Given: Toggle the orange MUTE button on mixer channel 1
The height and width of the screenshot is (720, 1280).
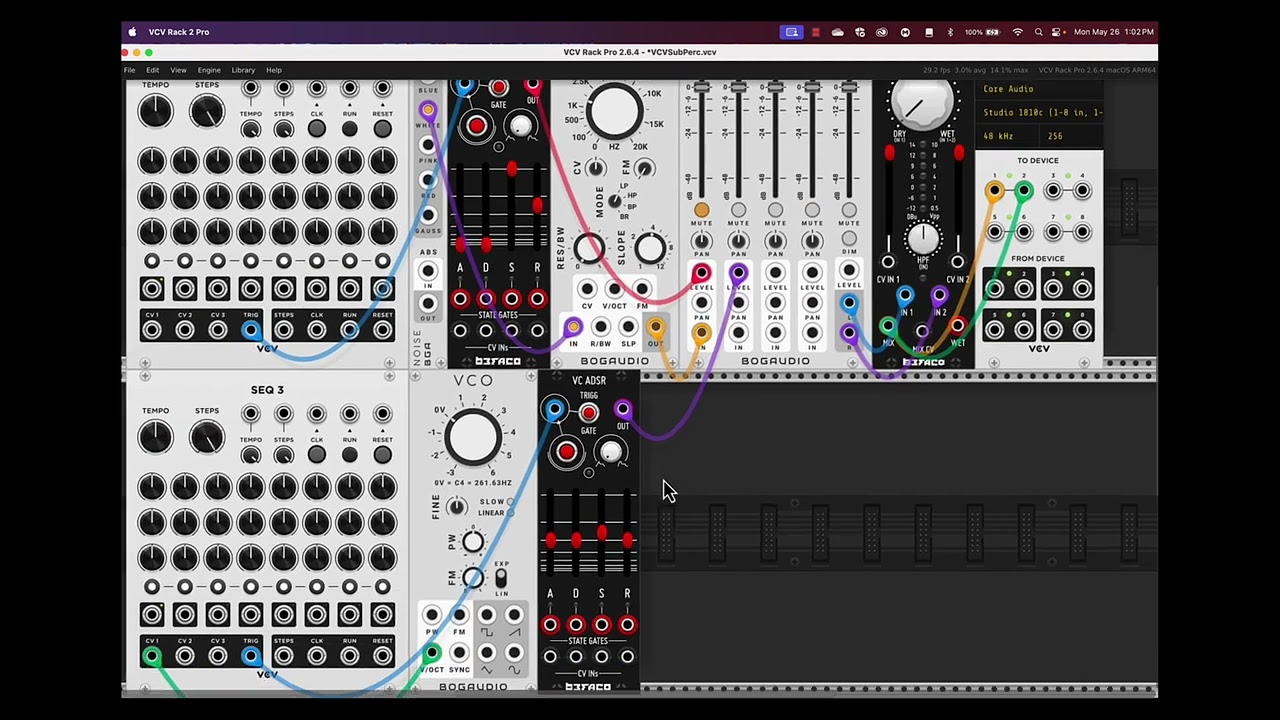Looking at the screenshot, I should pos(701,210).
